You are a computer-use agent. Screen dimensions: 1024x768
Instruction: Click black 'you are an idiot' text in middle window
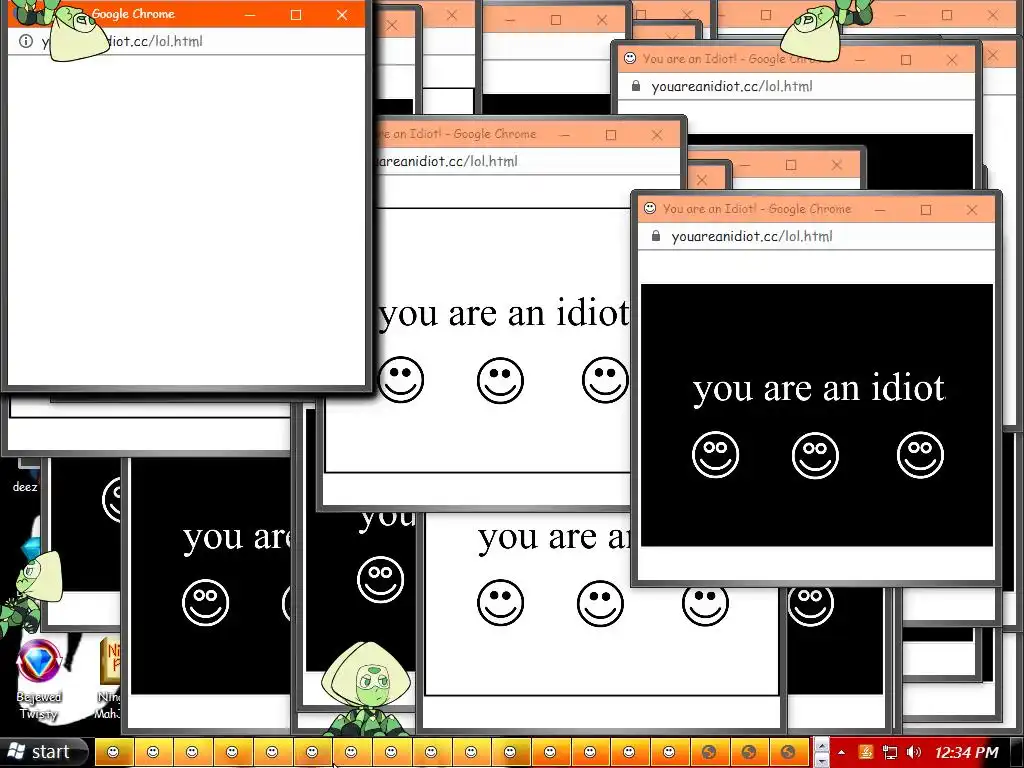click(x=504, y=313)
